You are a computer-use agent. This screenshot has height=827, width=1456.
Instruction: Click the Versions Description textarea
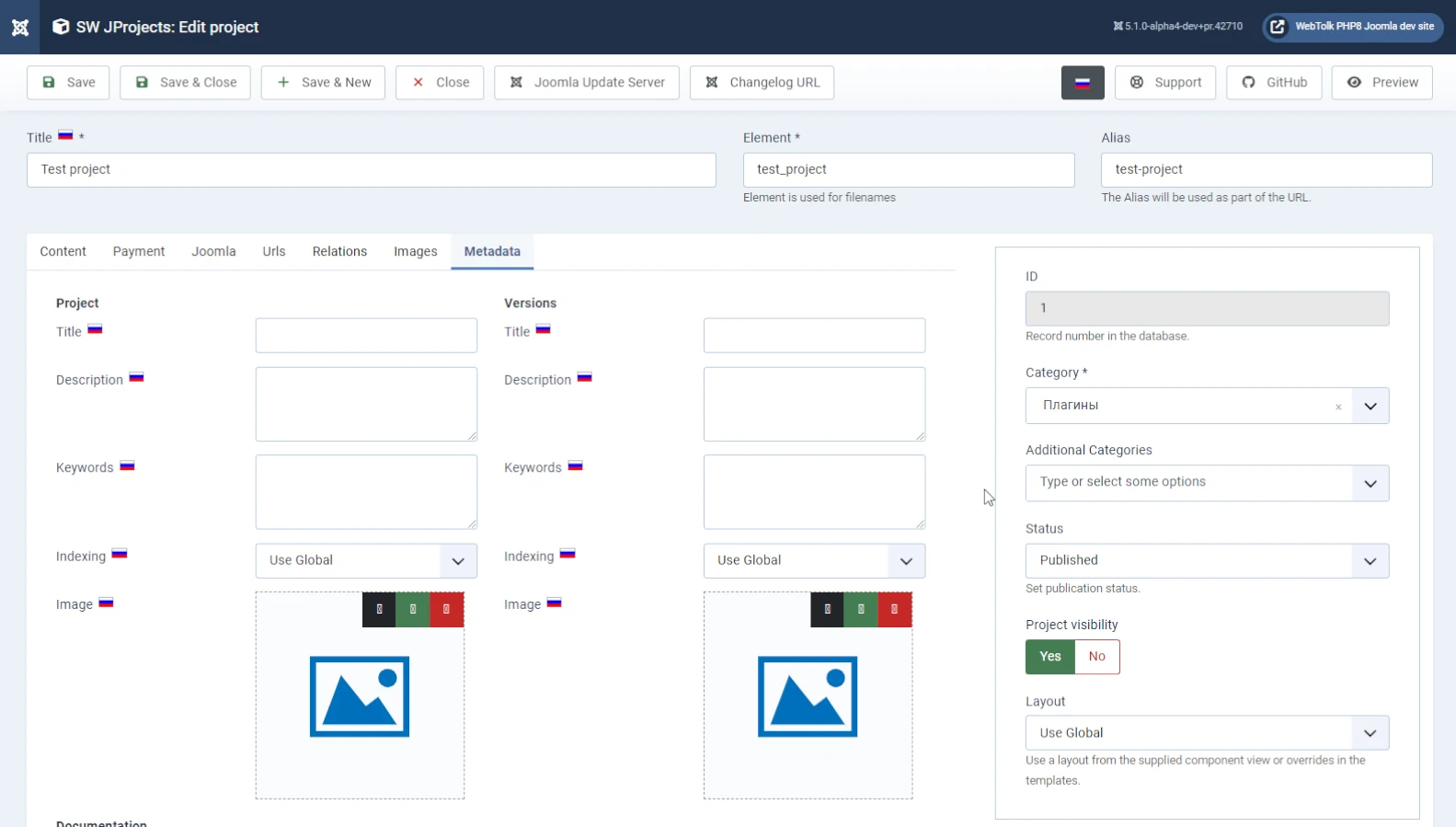coord(814,404)
